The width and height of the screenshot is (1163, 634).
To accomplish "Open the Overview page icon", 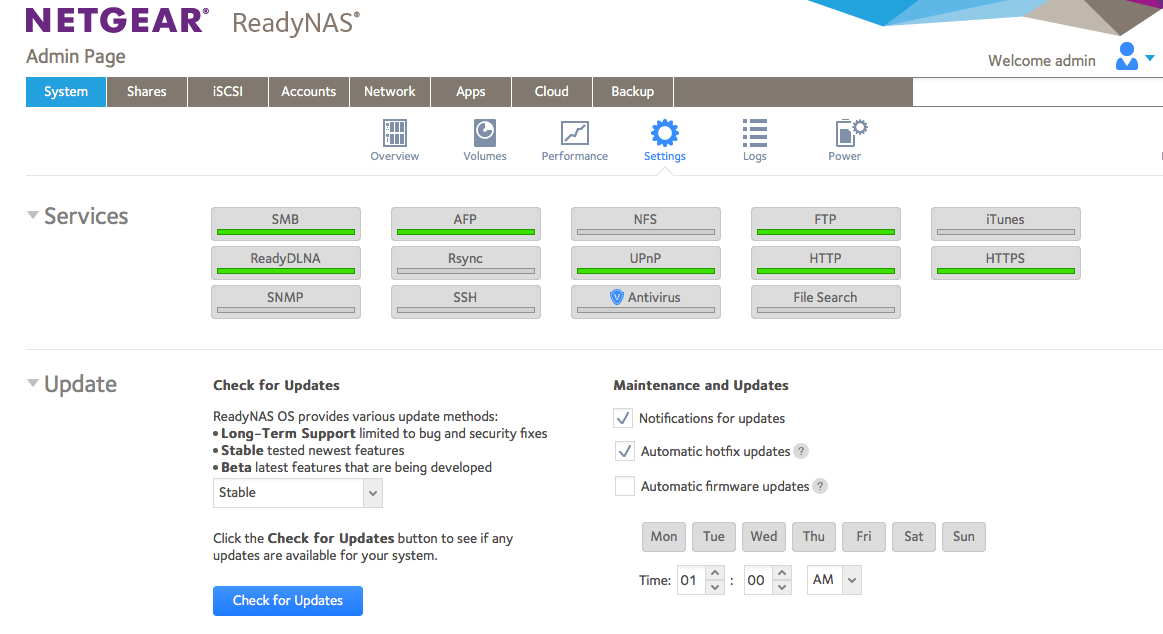I will coord(395,133).
